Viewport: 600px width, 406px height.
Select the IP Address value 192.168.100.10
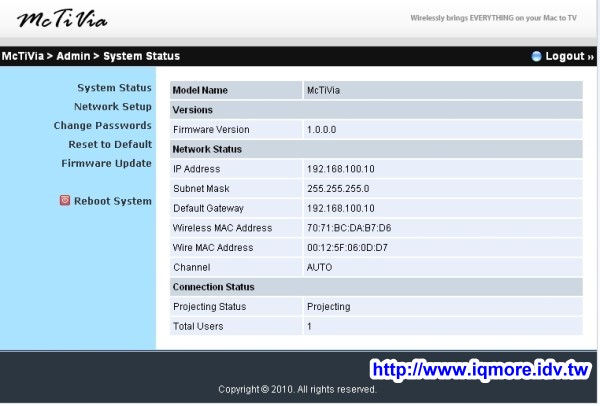(x=341, y=169)
